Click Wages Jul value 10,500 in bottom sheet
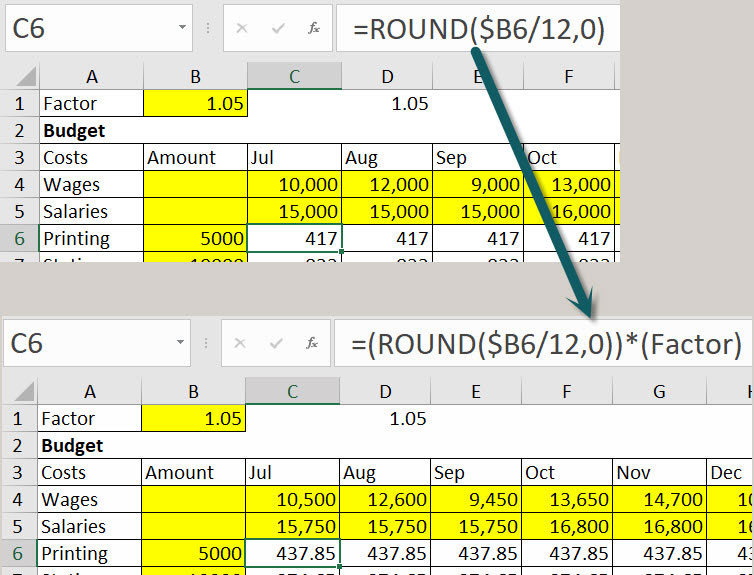The image size is (754, 575). pos(292,499)
